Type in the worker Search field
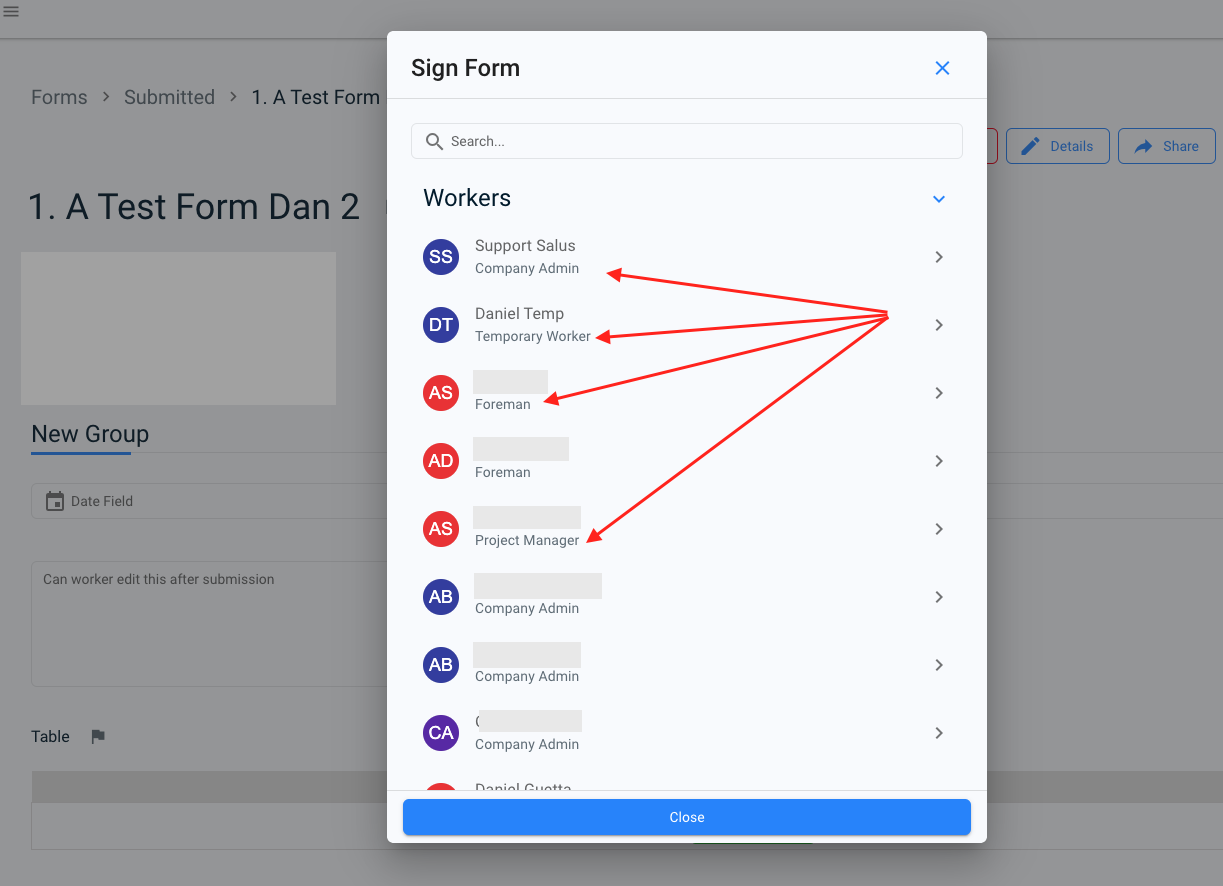The image size is (1223, 886). tap(700, 141)
